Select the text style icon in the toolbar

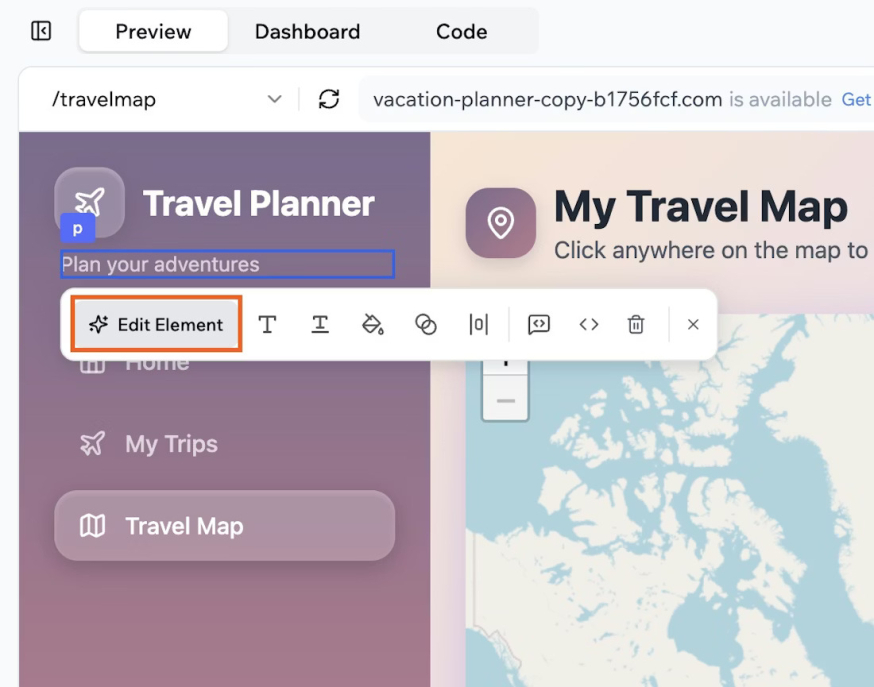click(x=268, y=324)
